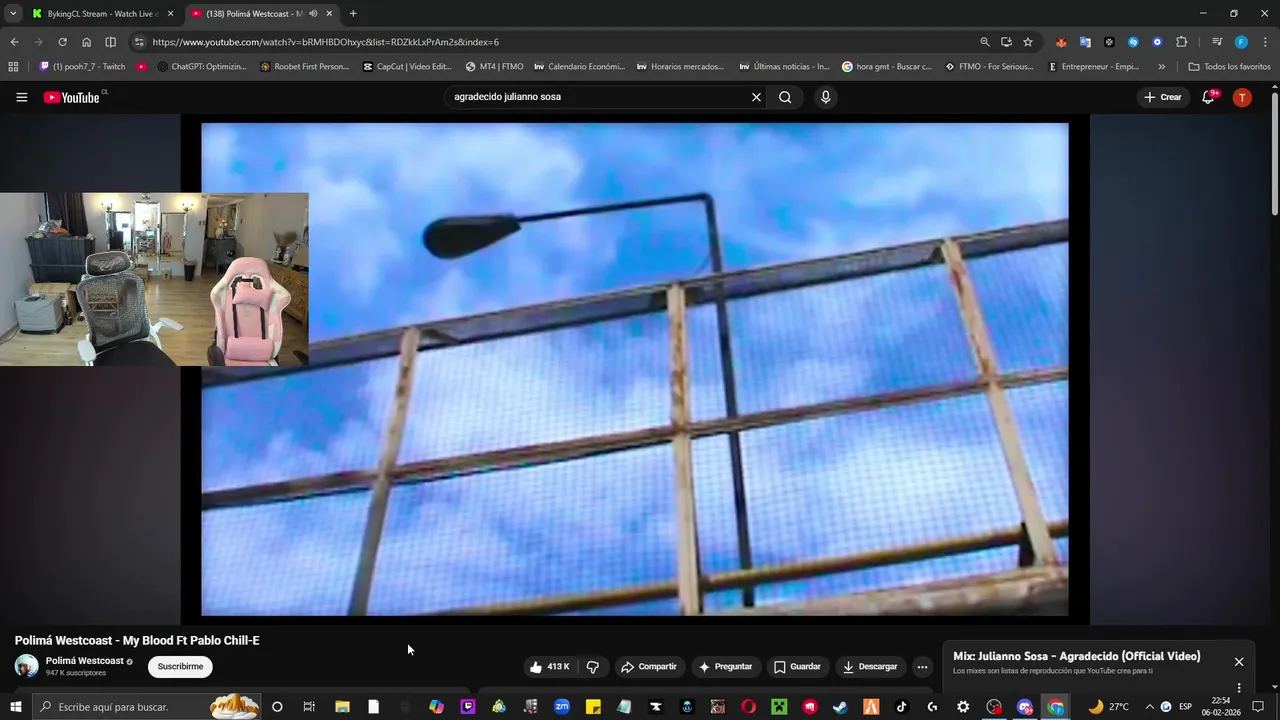Expand the bookmarks overflow chevron
Viewport: 1280px width, 720px height.
click(1161, 67)
